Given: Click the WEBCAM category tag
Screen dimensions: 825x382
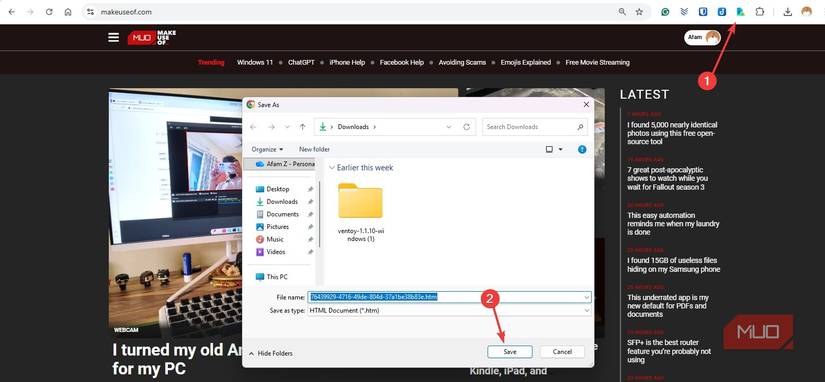Looking at the screenshot, I should click(126, 330).
